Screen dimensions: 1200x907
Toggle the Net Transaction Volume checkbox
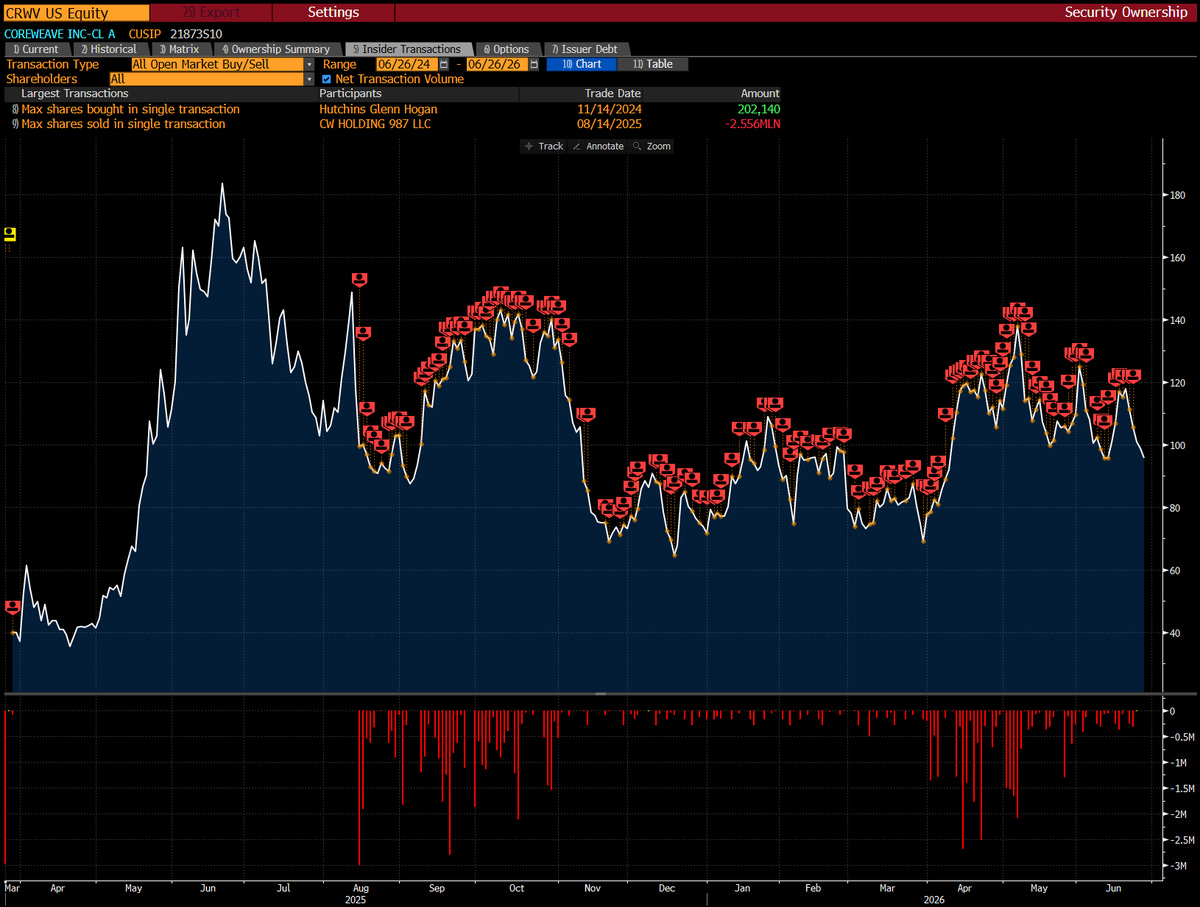[x=326, y=79]
